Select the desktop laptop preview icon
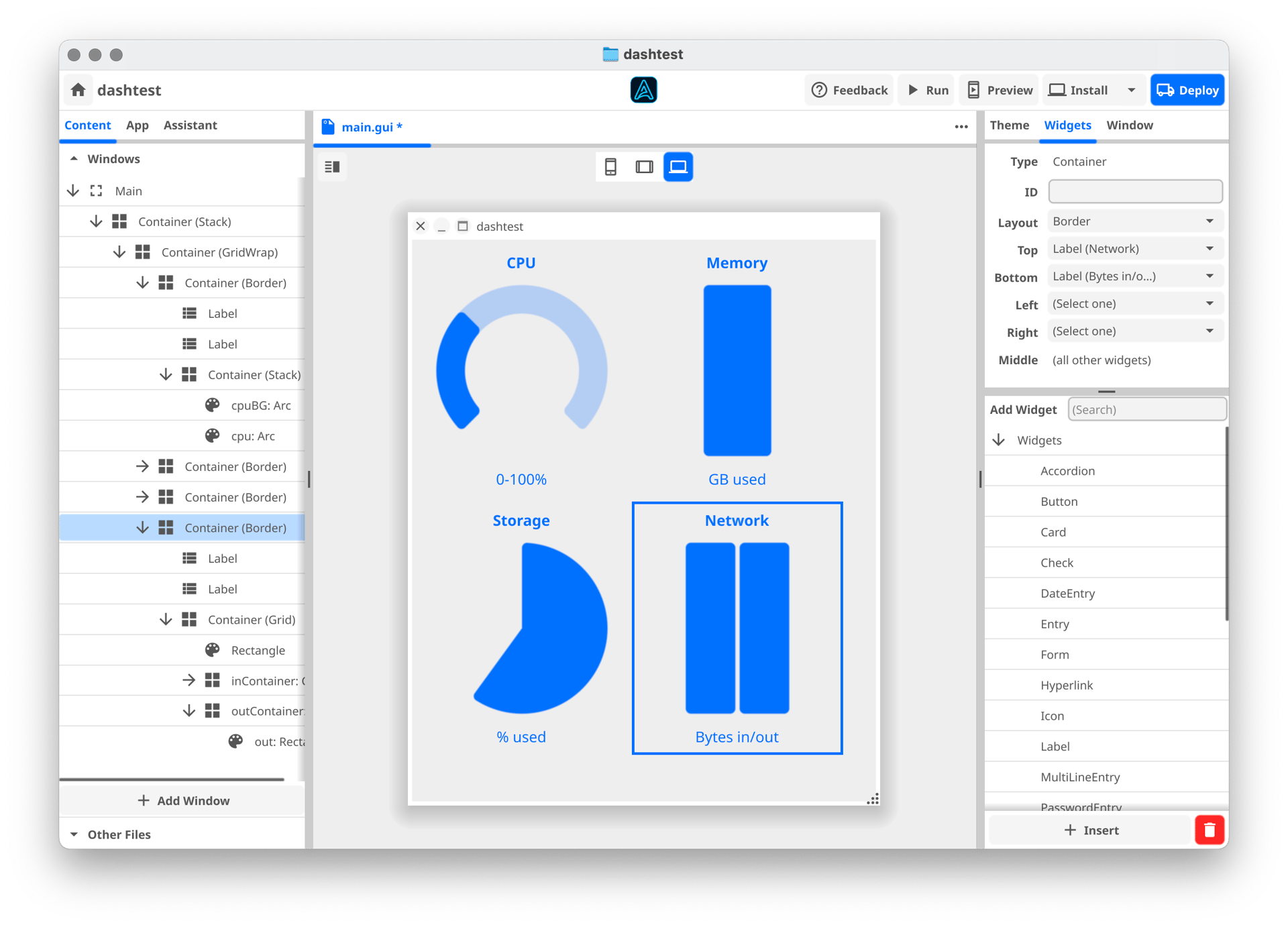 pos(678,167)
